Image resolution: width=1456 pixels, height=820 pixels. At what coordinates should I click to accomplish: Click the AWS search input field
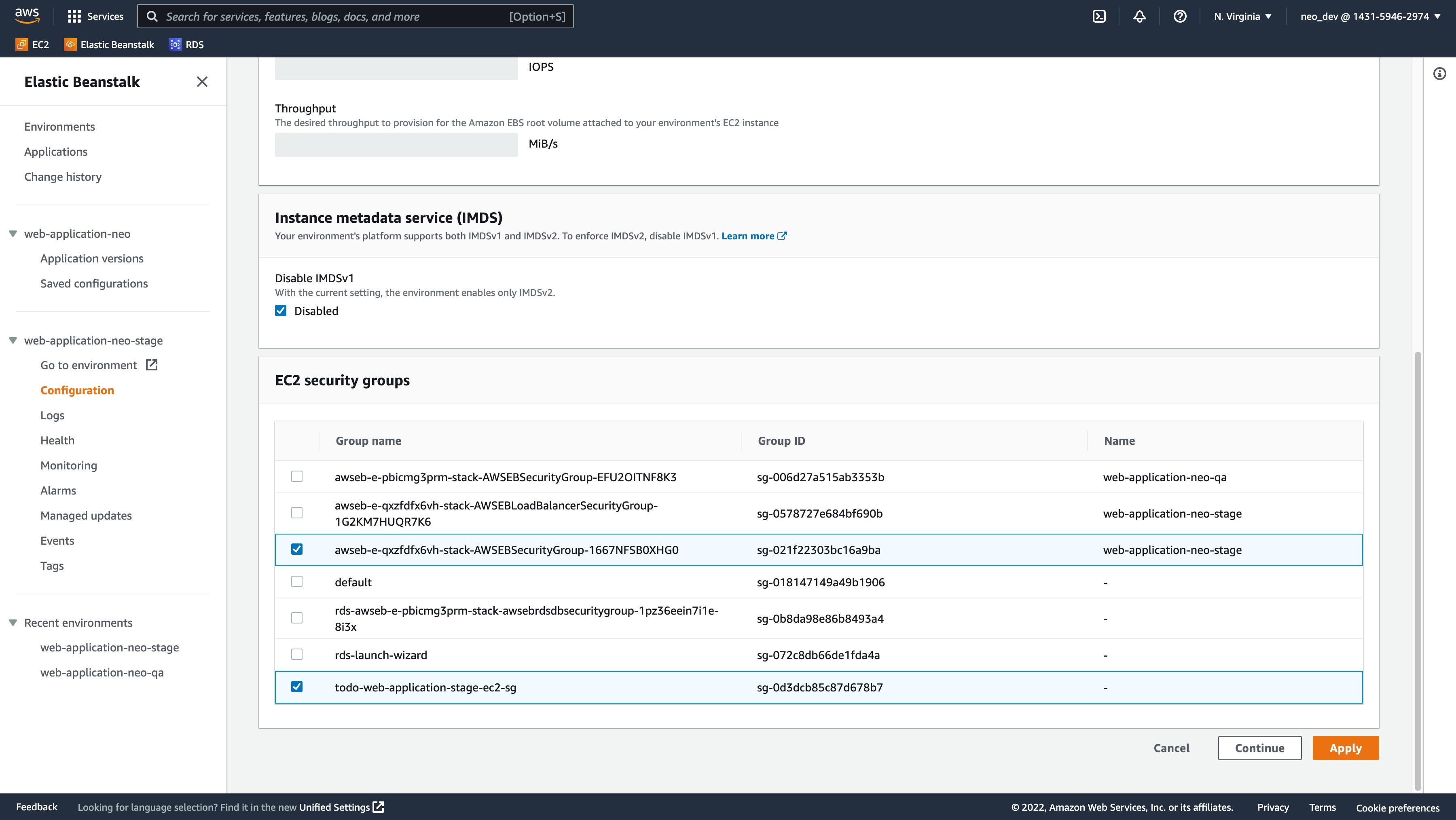click(x=355, y=17)
